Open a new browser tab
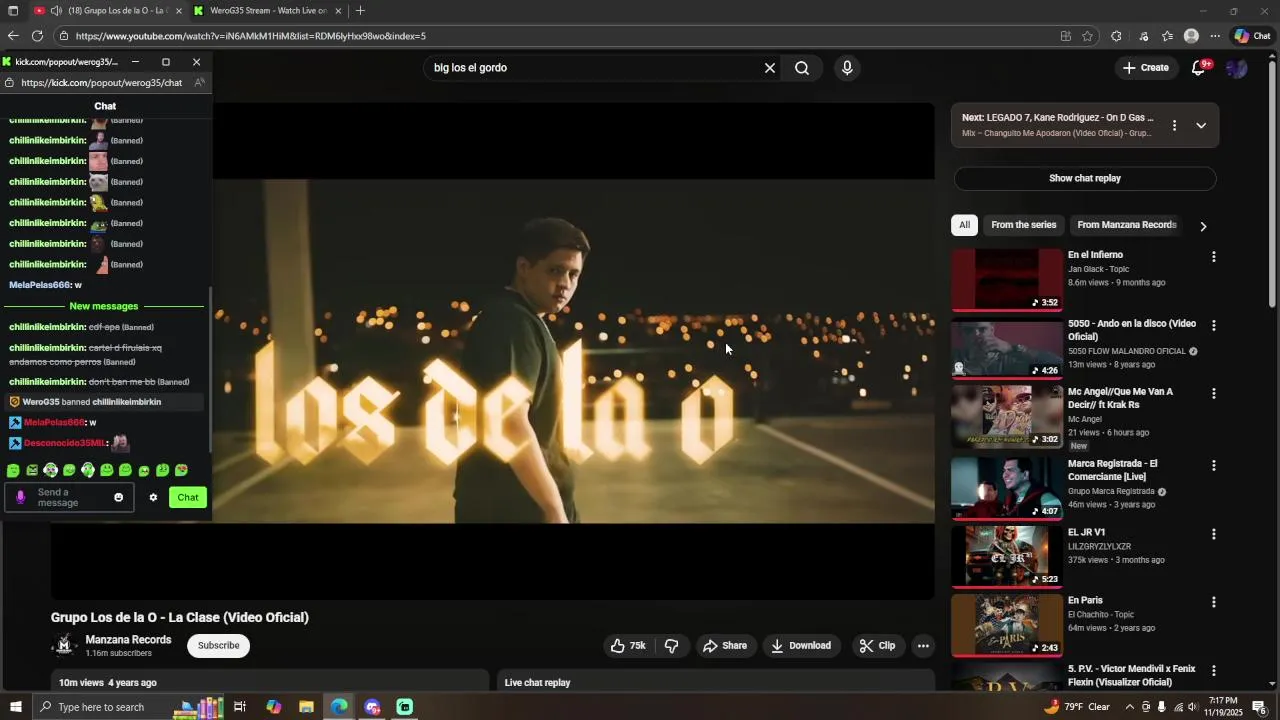The height and width of the screenshot is (720, 1280). click(x=360, y=11)
